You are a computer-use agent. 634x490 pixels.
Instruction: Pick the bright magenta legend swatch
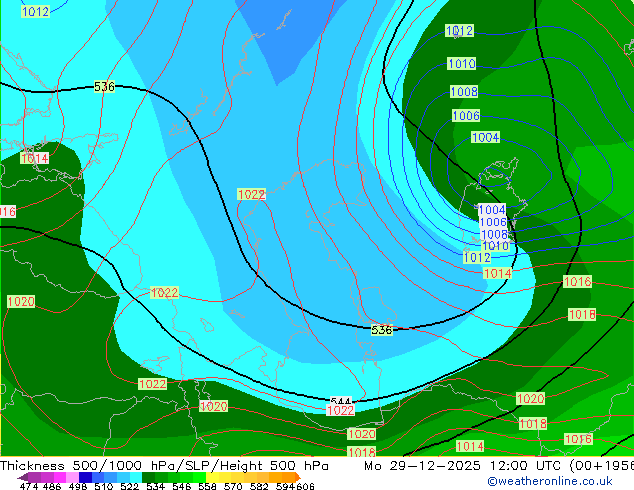[60, 477]
